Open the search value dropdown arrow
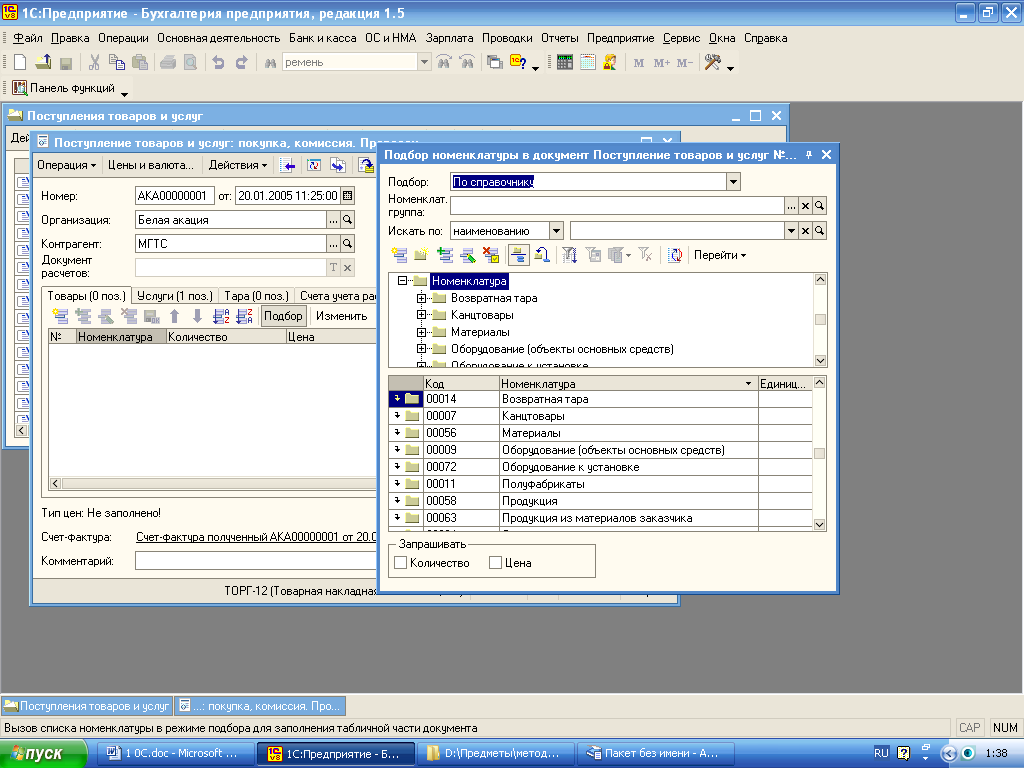Viewport: 1024px width, 768px height. tap(792, 231)
